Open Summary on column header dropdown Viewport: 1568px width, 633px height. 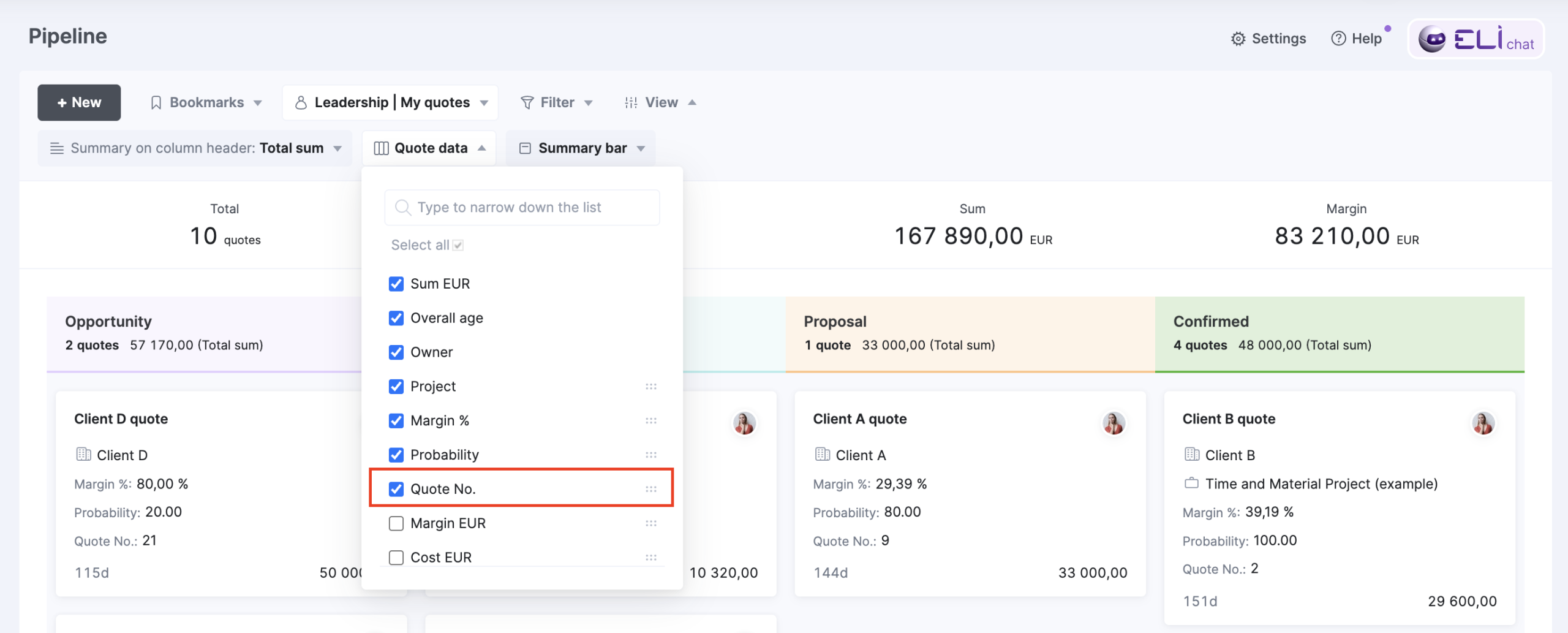195,148
